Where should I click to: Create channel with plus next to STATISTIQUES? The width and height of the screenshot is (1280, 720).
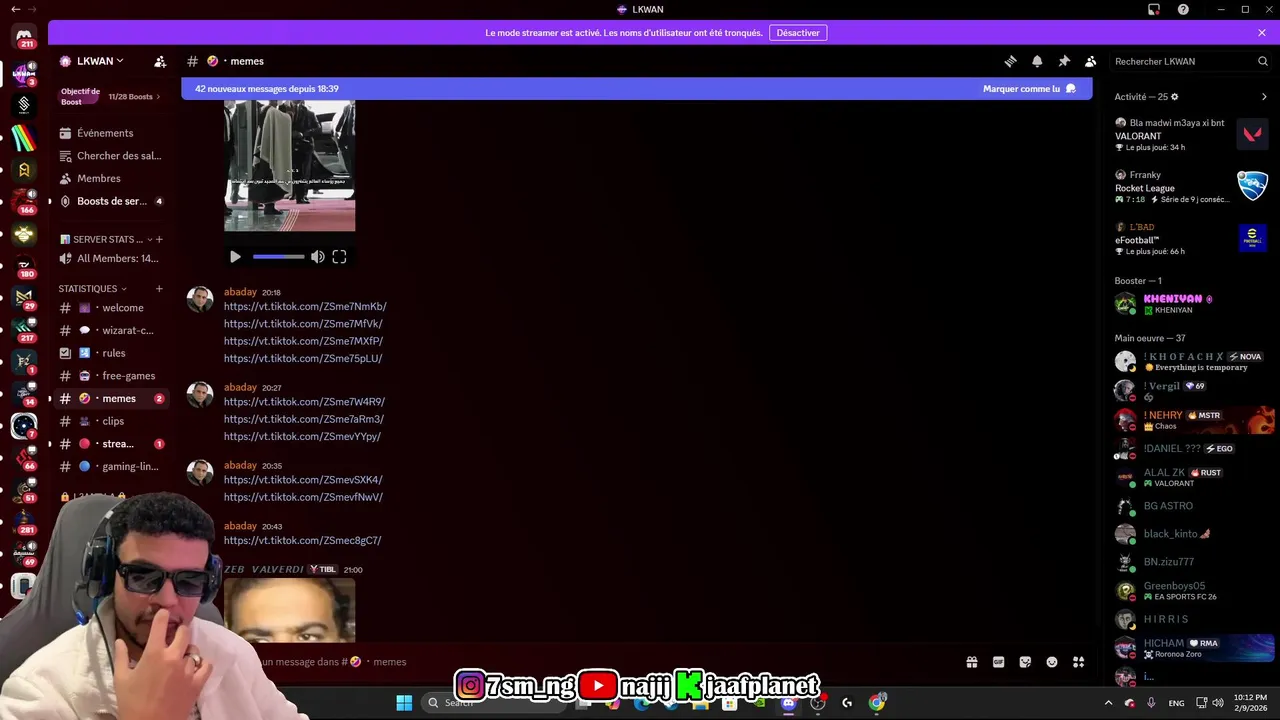click(159, 288)
